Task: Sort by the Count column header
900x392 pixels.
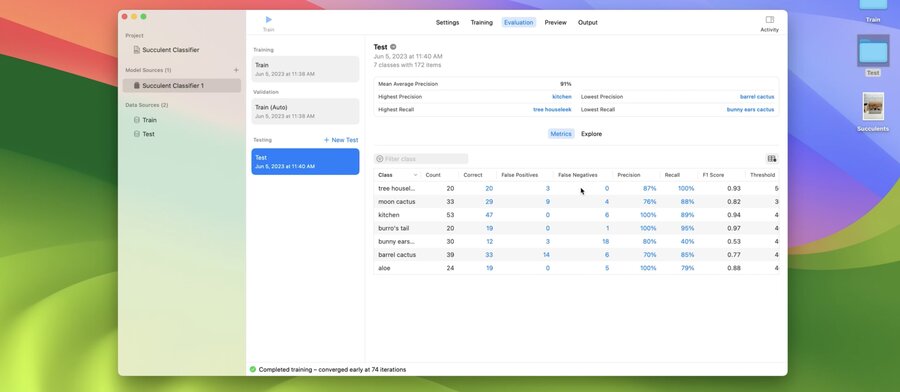Action: pyautogui.click(x=433, y=175)
